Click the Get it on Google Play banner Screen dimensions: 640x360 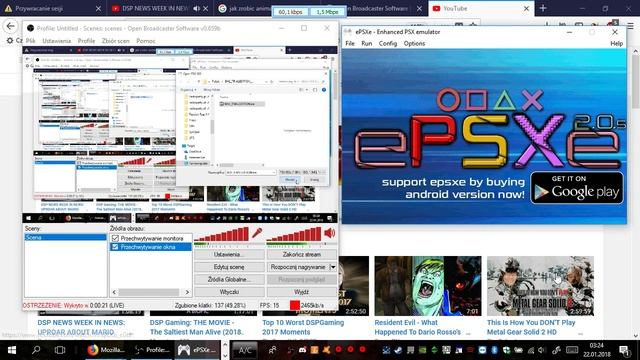tap(577, 188)
